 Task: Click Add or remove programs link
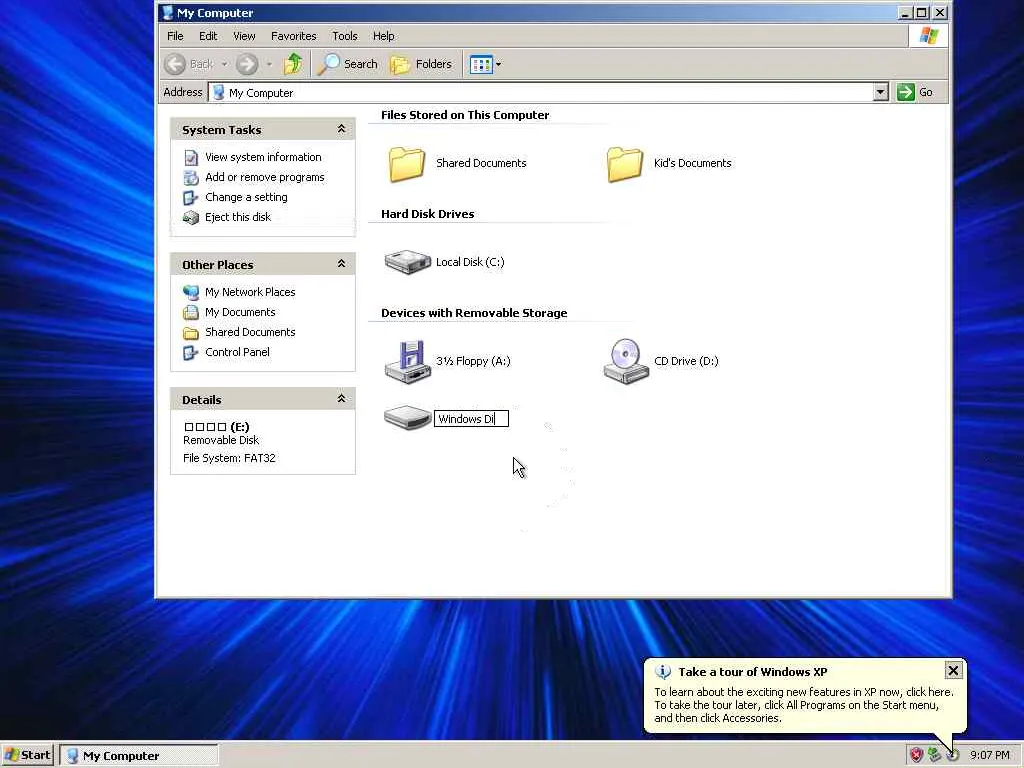(x=264, y=177)
